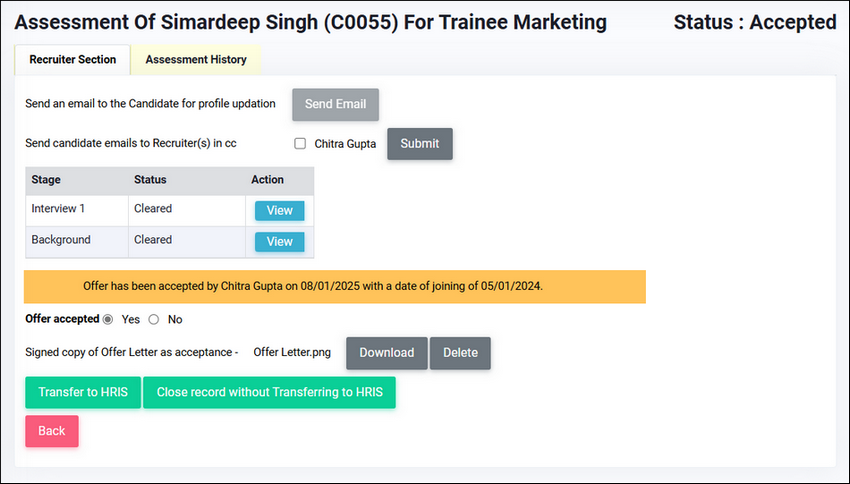Click Transfer to HRIS
Image resolution: width=850 pixels, height=484 pixels.
[83, 392]
